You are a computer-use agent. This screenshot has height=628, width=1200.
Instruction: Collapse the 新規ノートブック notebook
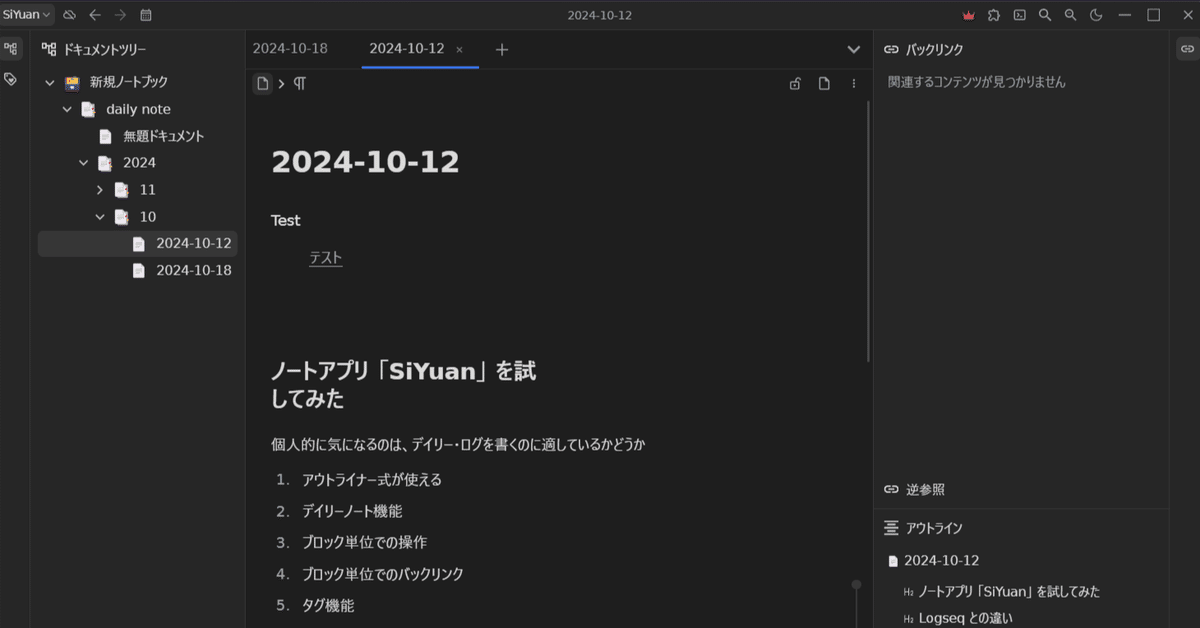click(49, 82)
